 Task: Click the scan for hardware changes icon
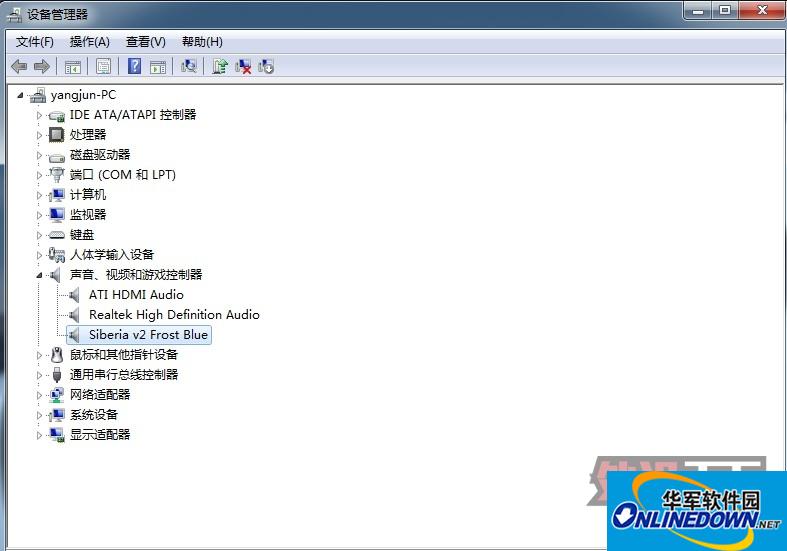pos(189,66)
